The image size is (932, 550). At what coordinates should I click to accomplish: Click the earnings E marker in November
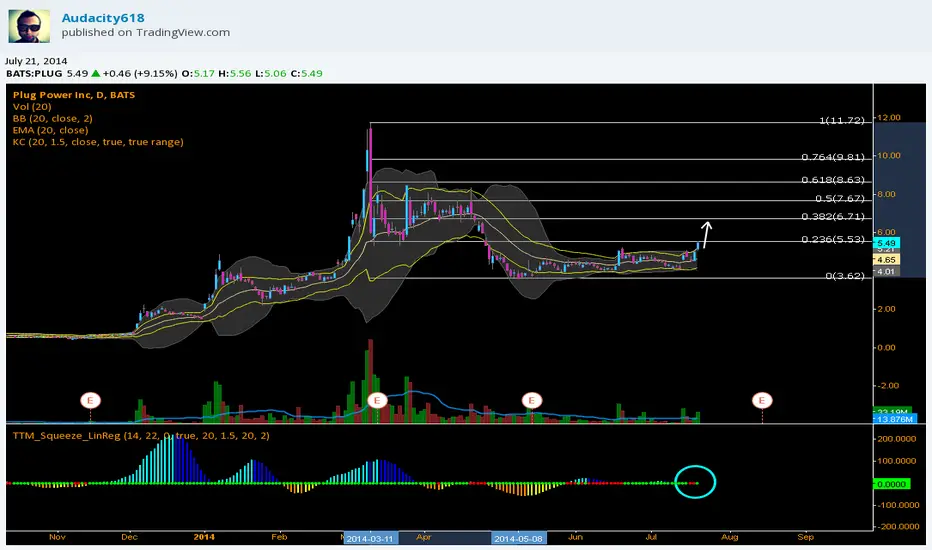pyautogui.click(x=90, y=400)
